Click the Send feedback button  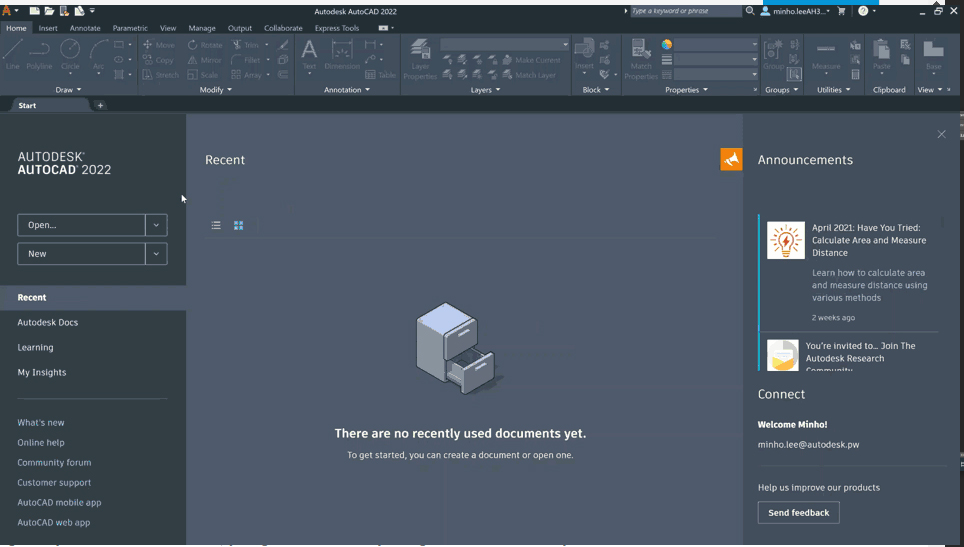[799, 513]
